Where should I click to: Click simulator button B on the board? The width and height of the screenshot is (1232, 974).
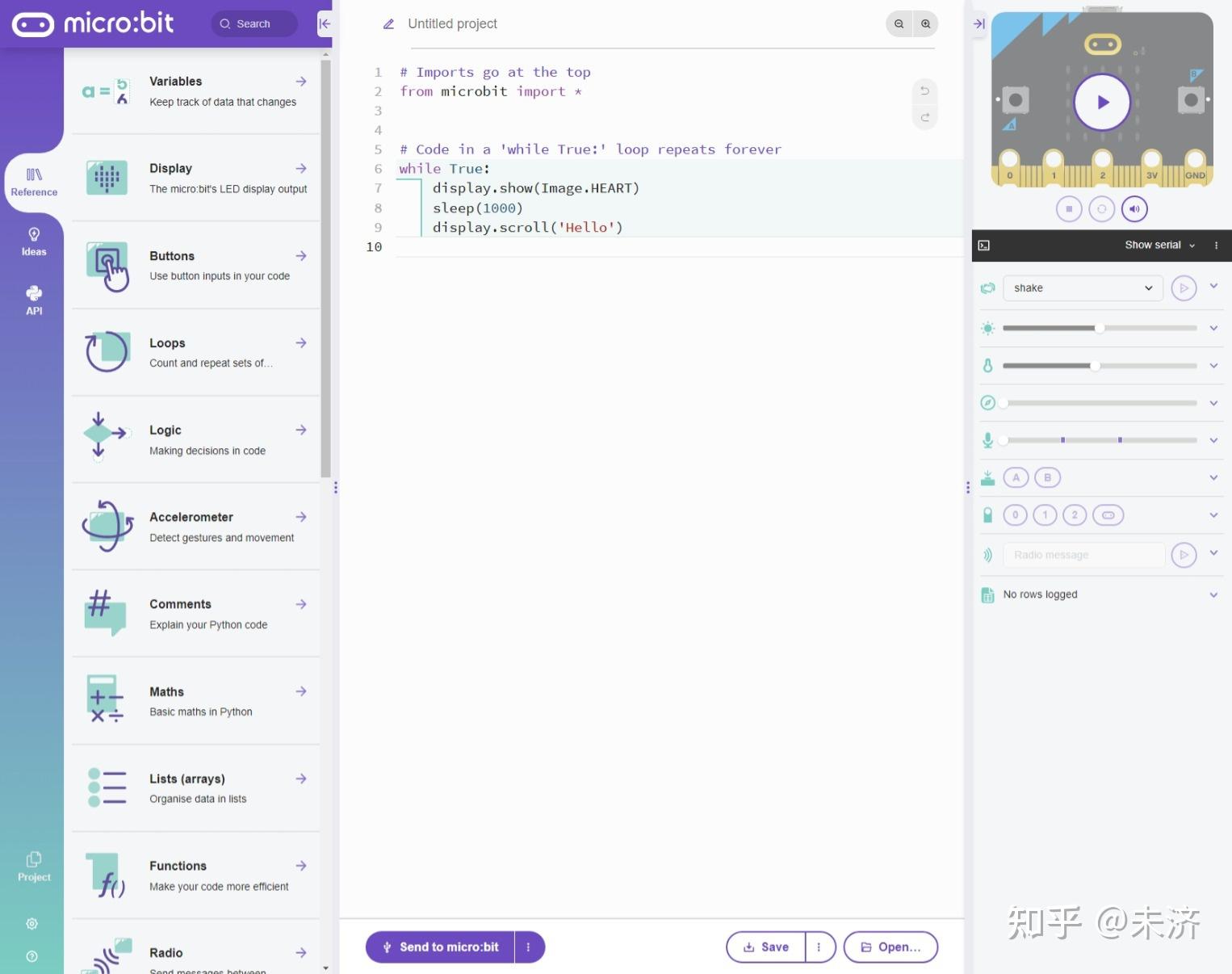pos(1191,100)
